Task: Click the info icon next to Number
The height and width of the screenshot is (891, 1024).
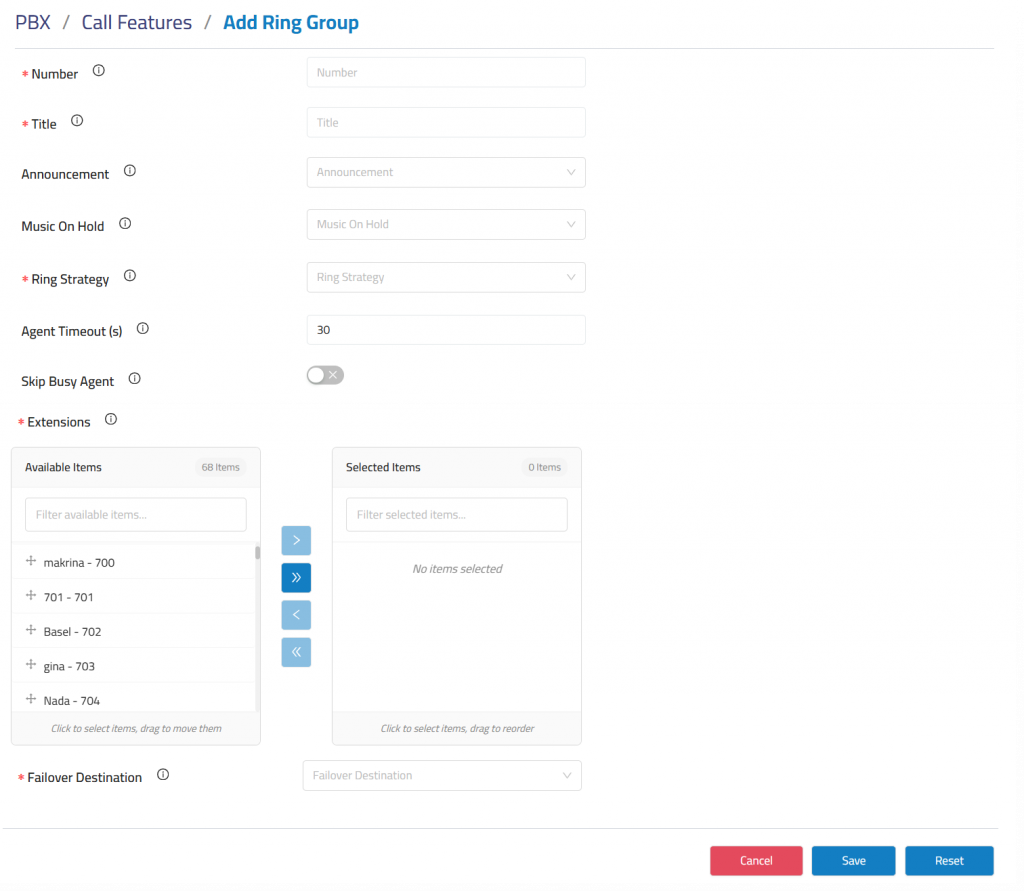Action: click(x=98, y=71)
